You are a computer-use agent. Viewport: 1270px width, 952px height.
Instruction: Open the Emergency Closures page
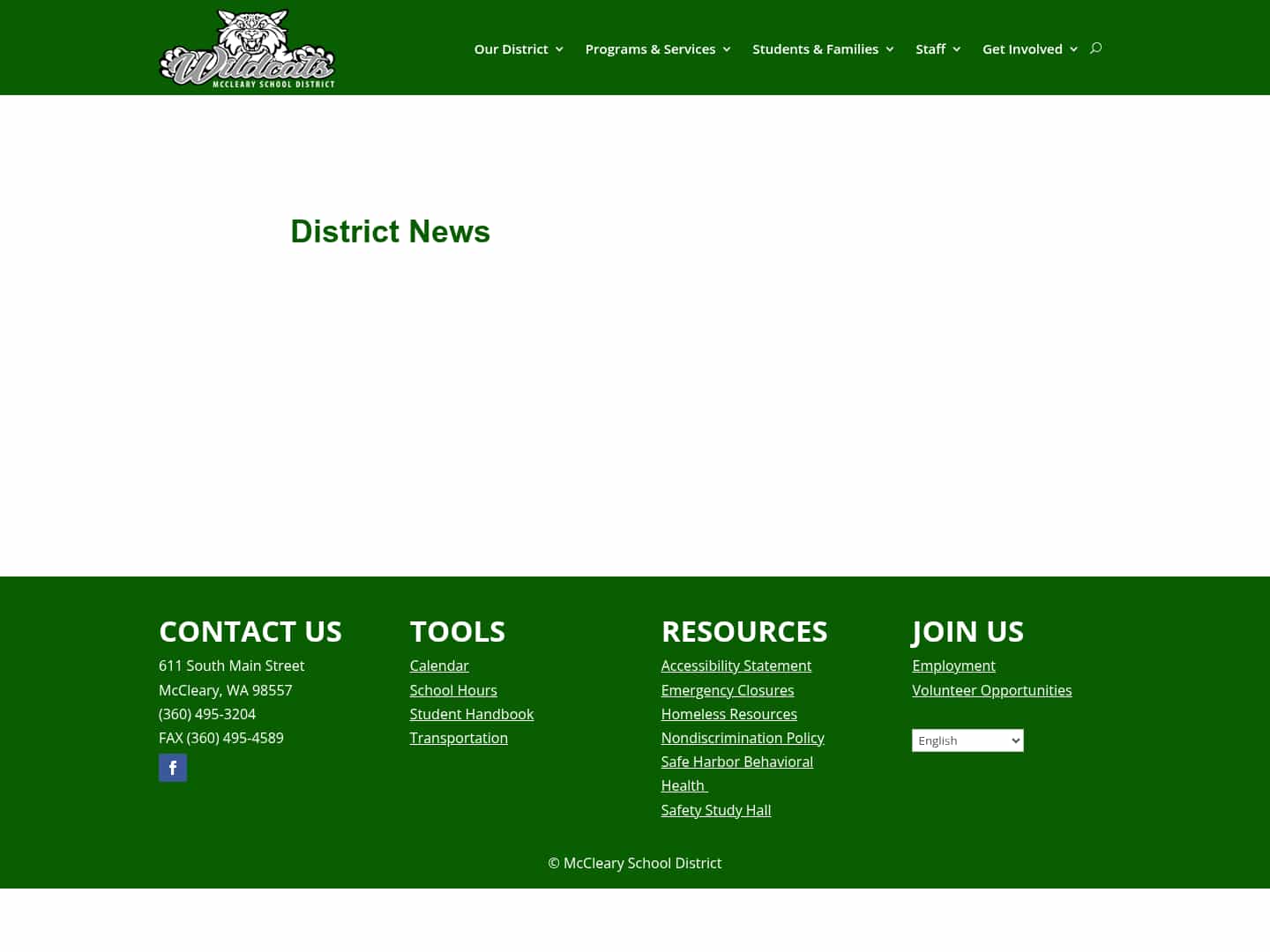[x=727, y=690]
